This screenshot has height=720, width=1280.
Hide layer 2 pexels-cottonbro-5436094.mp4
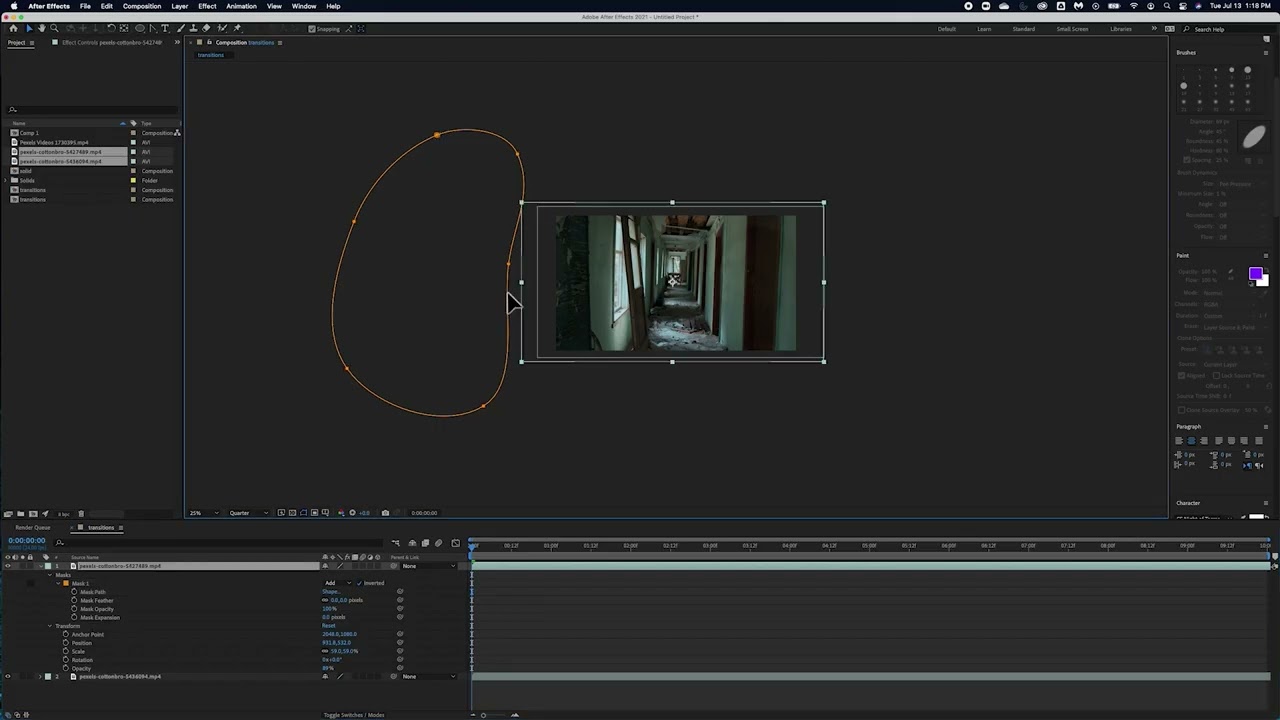point(8,677)
